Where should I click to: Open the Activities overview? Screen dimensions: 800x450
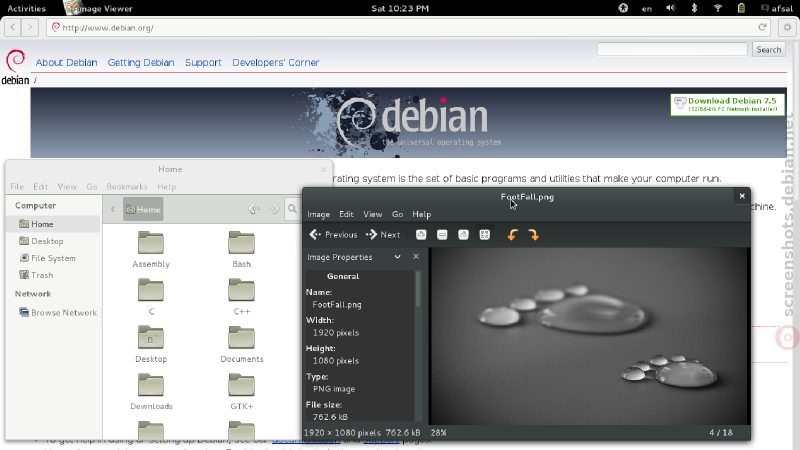(x=27, y=8)
